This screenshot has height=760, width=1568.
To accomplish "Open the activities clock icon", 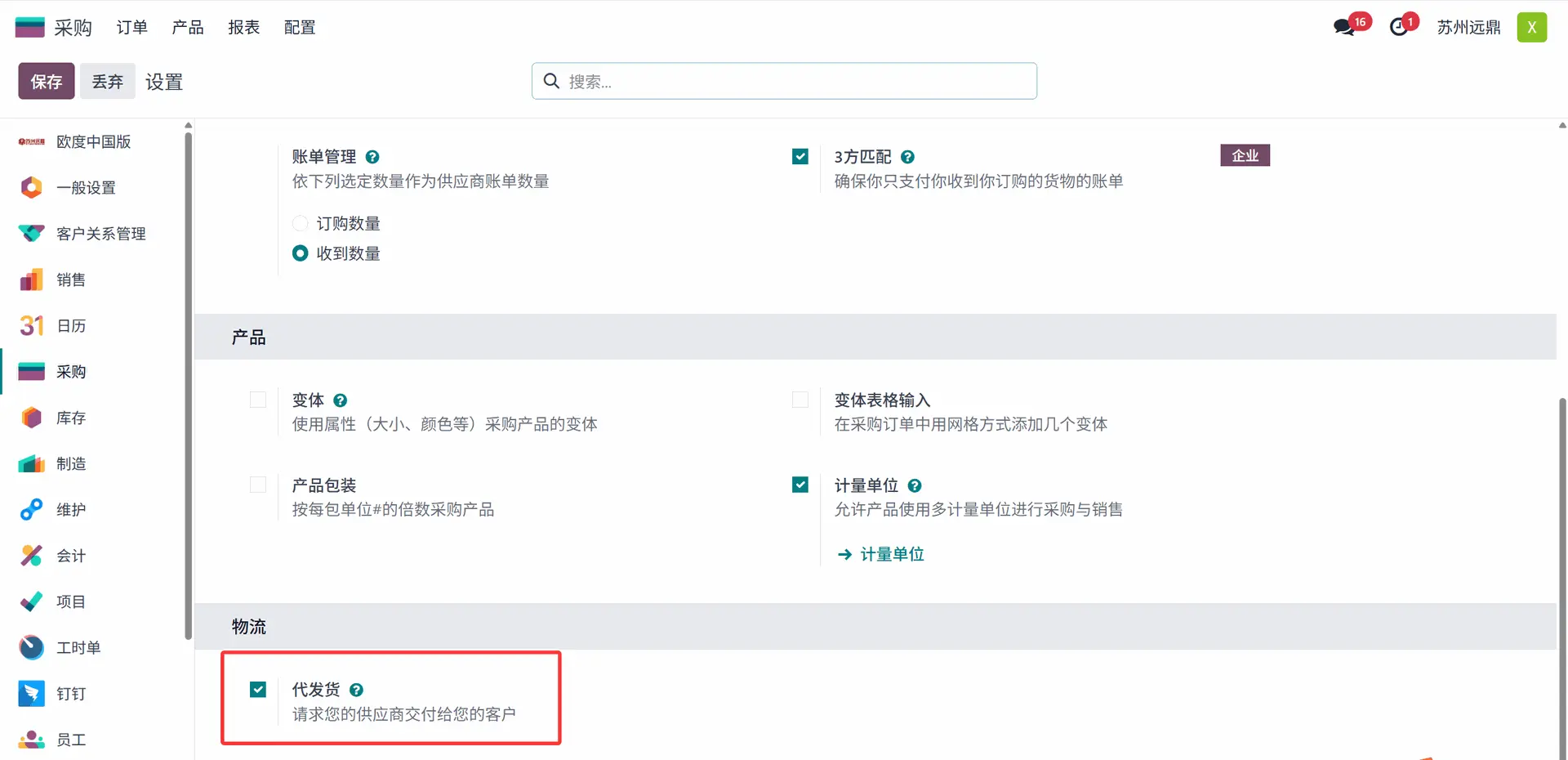I will point(1399,28).
